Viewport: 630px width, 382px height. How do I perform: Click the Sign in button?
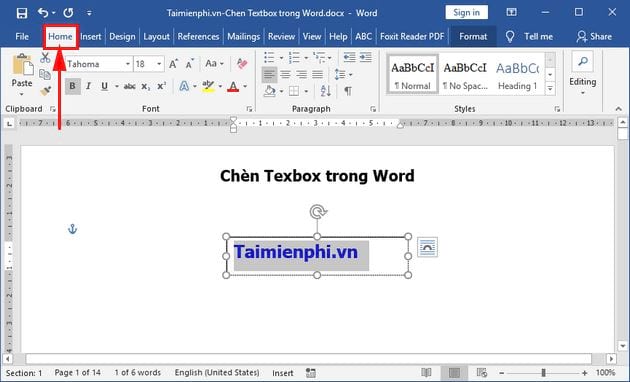click(466, 12)
